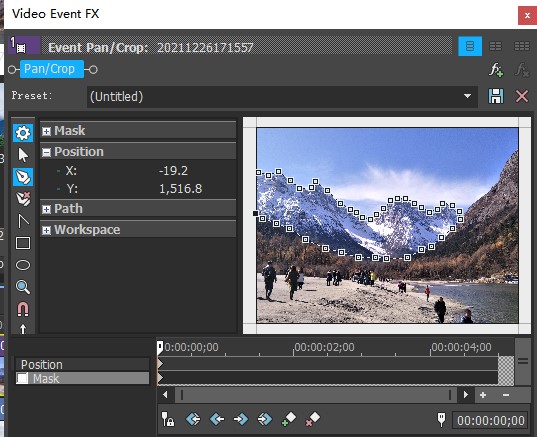Image resolution: width=537 pixels, height=437 pixels.
Task: Select the Pan/Crop plugin chain tab
Action: (52, 69)
